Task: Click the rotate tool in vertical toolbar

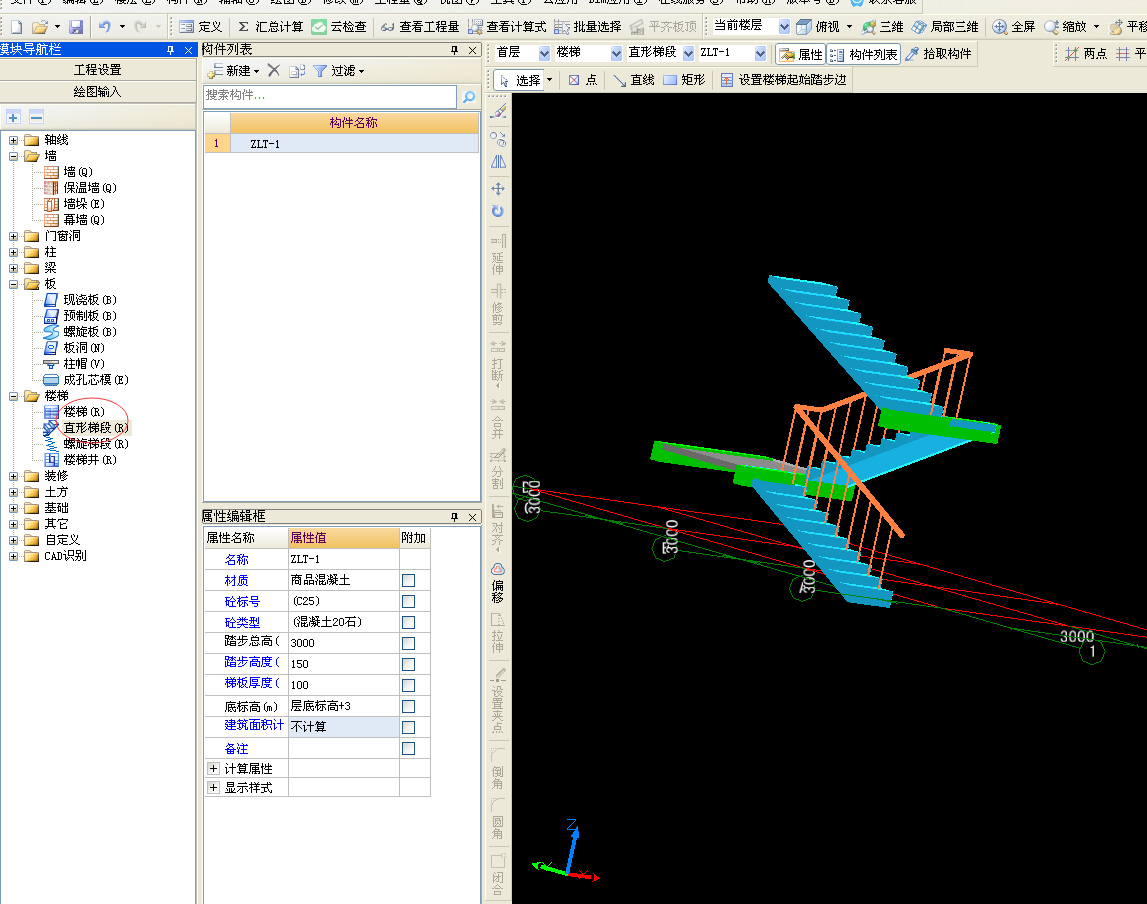Action: (498, 211)
